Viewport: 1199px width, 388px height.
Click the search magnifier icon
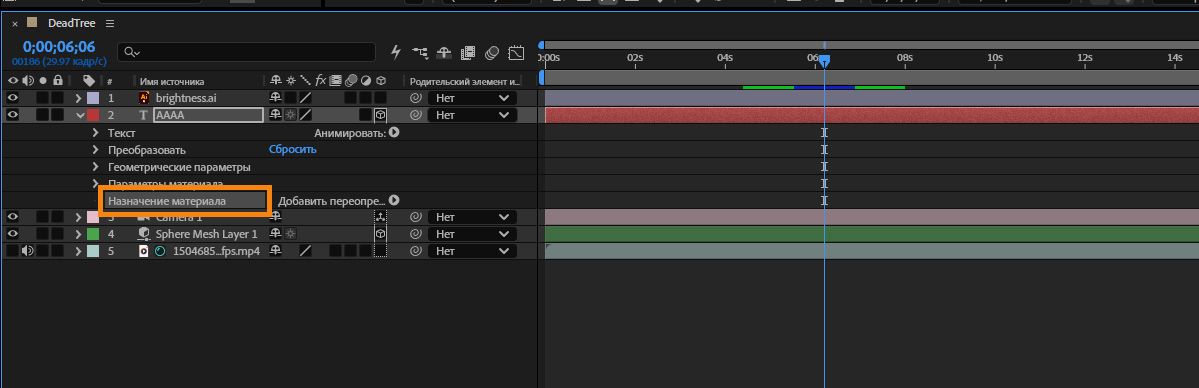tap(132, 52)
